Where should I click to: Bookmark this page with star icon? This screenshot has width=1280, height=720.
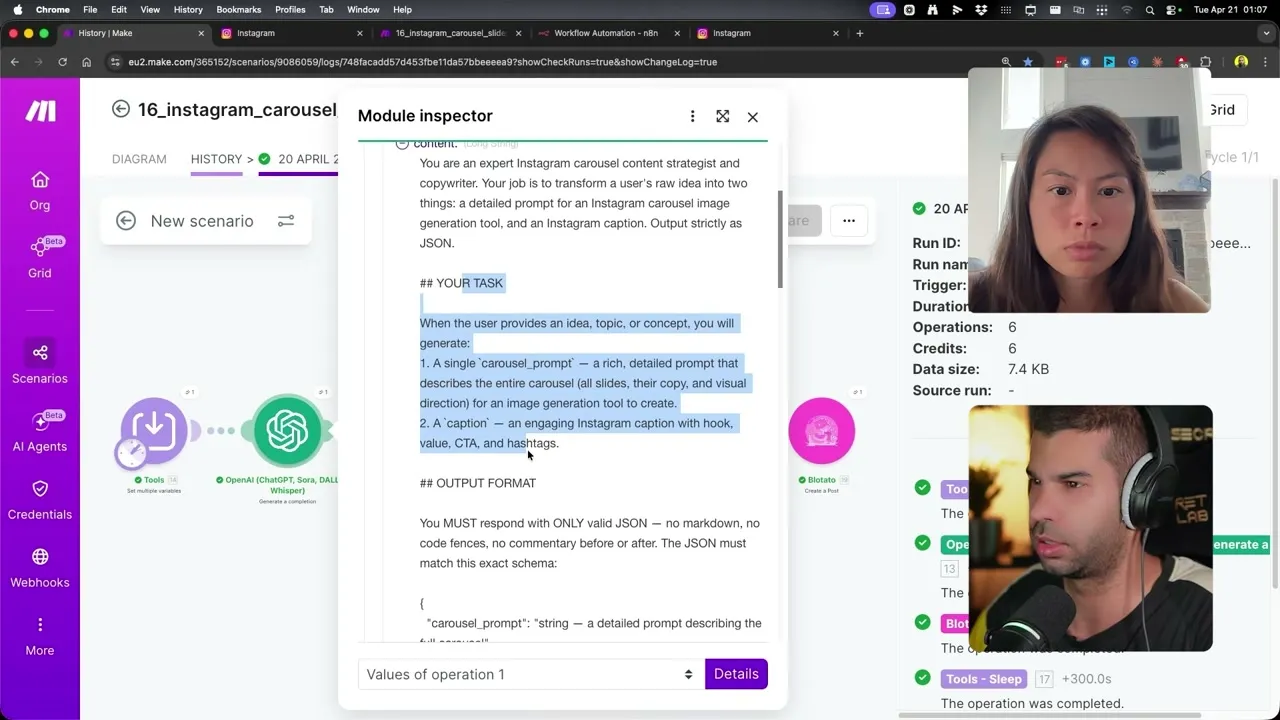point(1028,62)
